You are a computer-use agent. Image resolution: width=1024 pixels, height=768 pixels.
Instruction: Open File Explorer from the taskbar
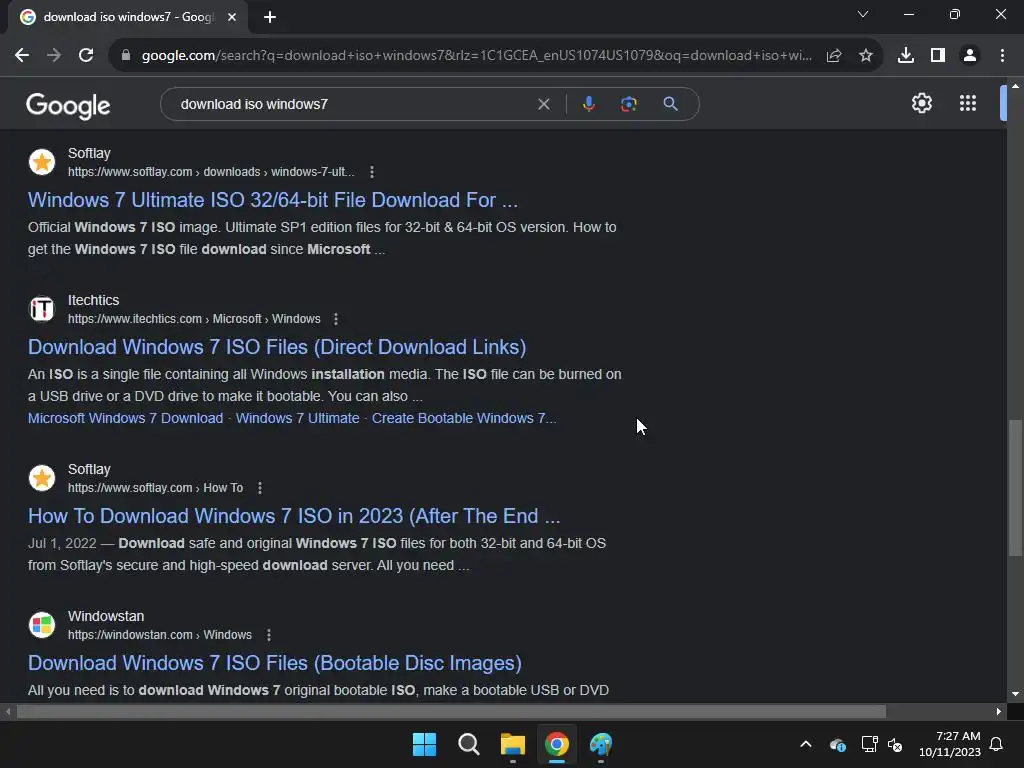(x=513, y=744)
